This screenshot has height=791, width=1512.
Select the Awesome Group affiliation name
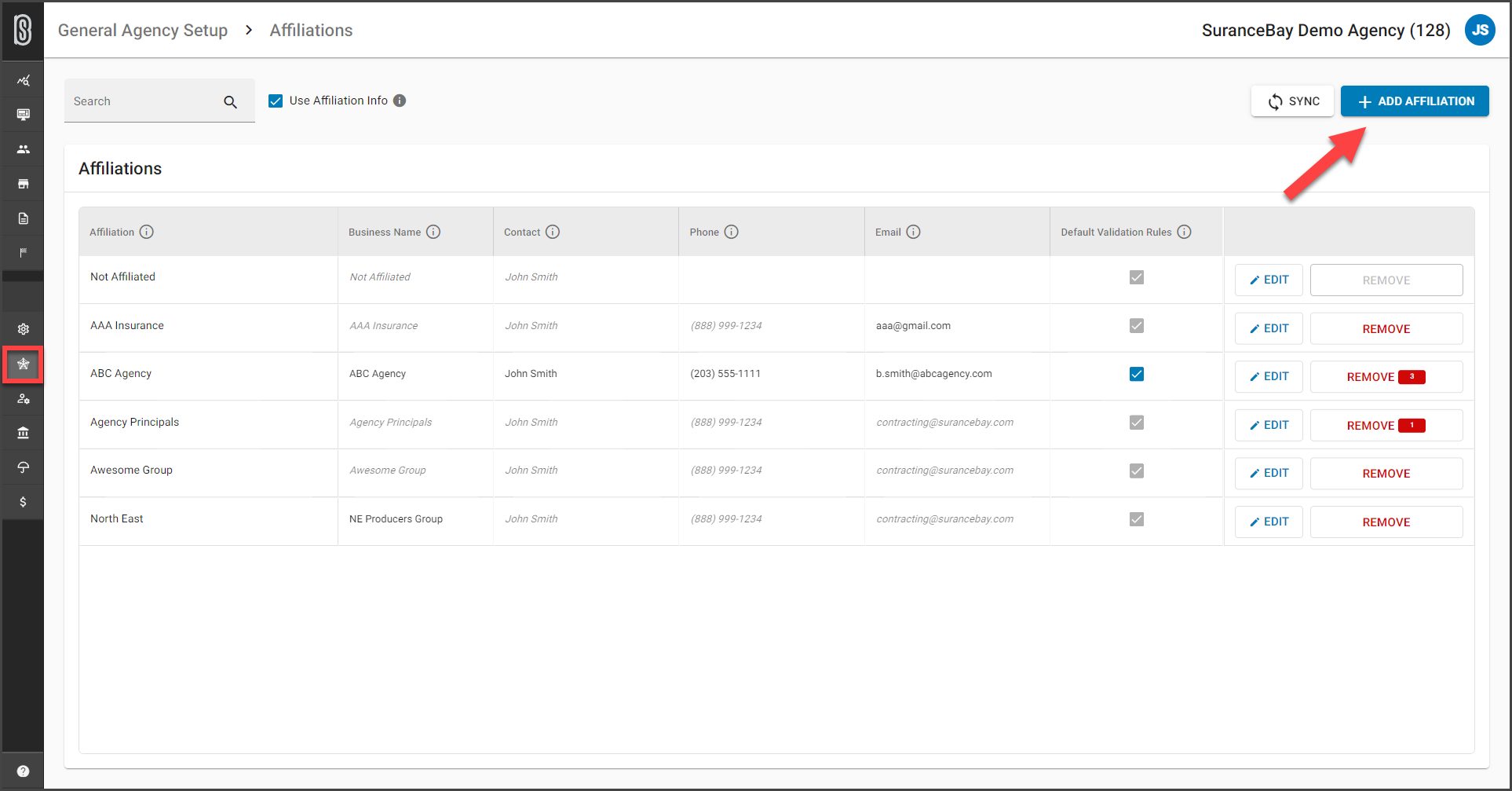131,470
